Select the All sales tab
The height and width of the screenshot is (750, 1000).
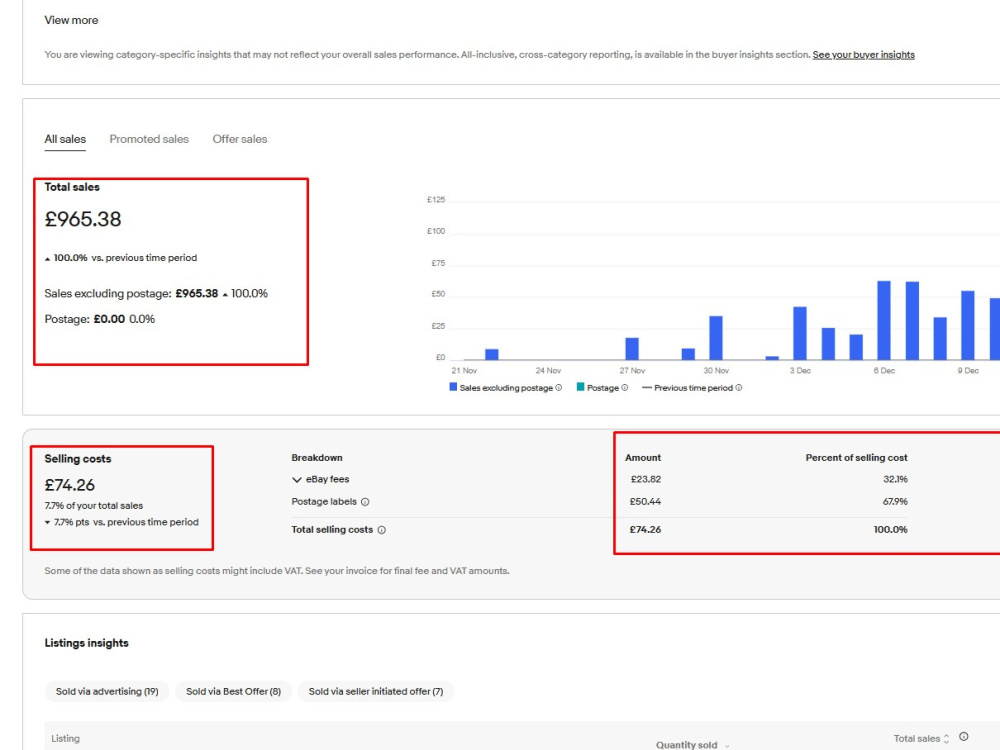(65, 139)
